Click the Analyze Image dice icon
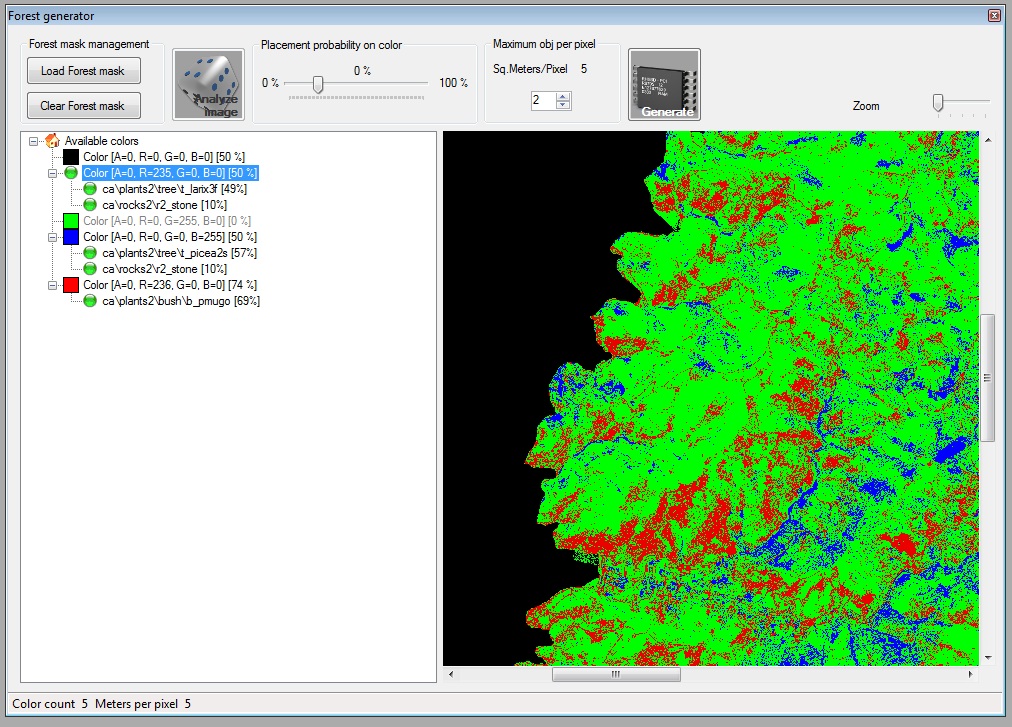Viewport: 1012px width, 727px height. pyautogui.click(x=208, y=85)
